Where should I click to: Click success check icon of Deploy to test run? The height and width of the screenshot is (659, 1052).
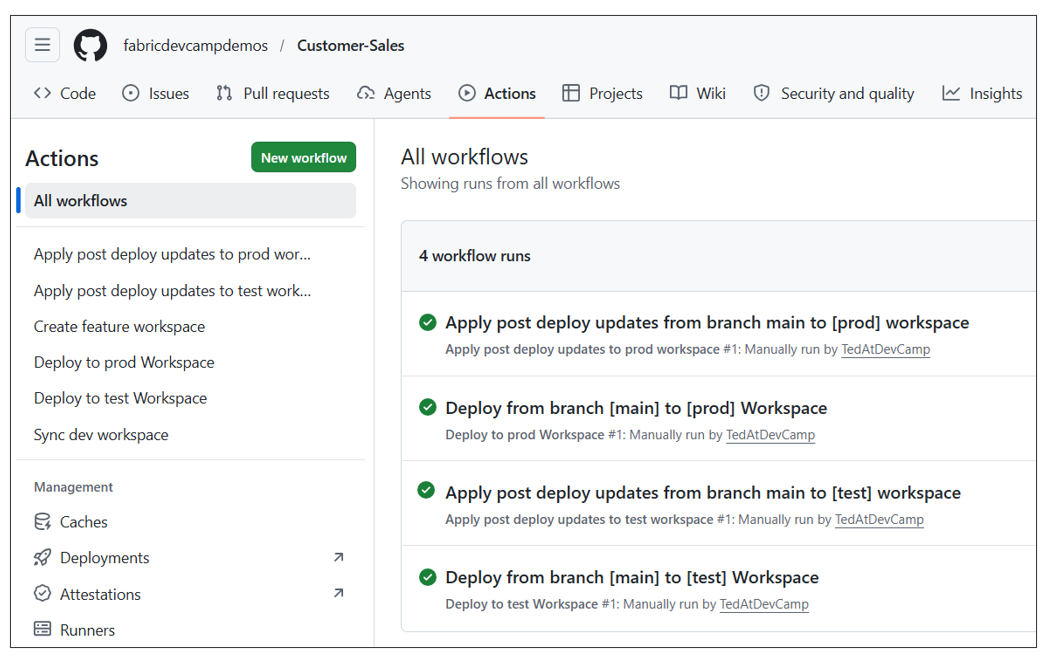point(427,577)
